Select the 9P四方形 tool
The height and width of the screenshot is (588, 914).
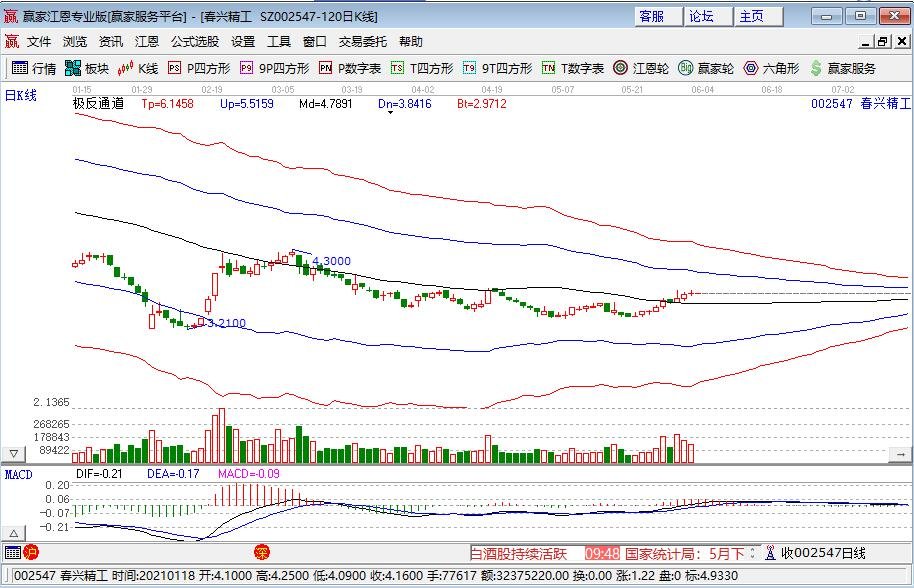point(273,68)
